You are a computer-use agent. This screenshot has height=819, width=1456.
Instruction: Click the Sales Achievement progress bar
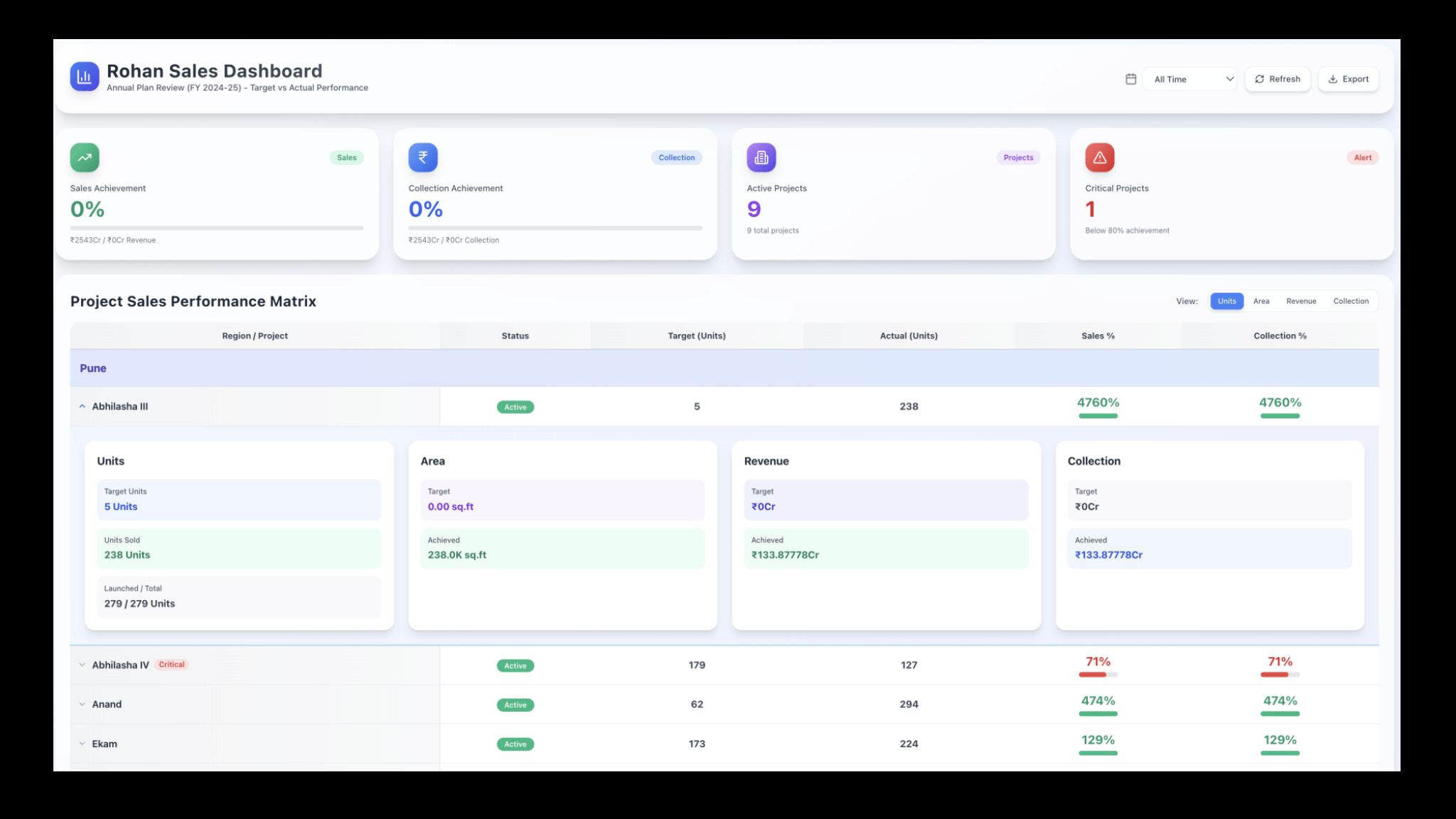tap(217, 228)
